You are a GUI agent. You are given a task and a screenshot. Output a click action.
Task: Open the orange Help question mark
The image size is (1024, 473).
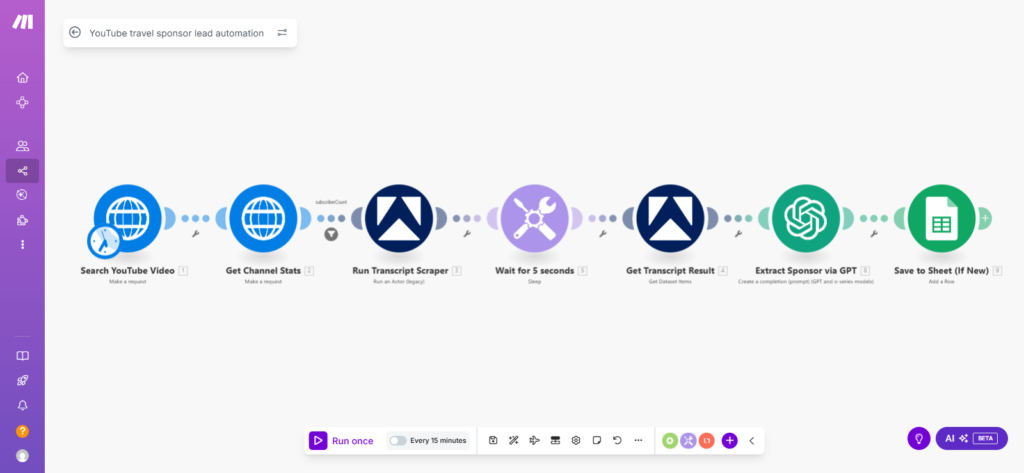click(22, 431)
